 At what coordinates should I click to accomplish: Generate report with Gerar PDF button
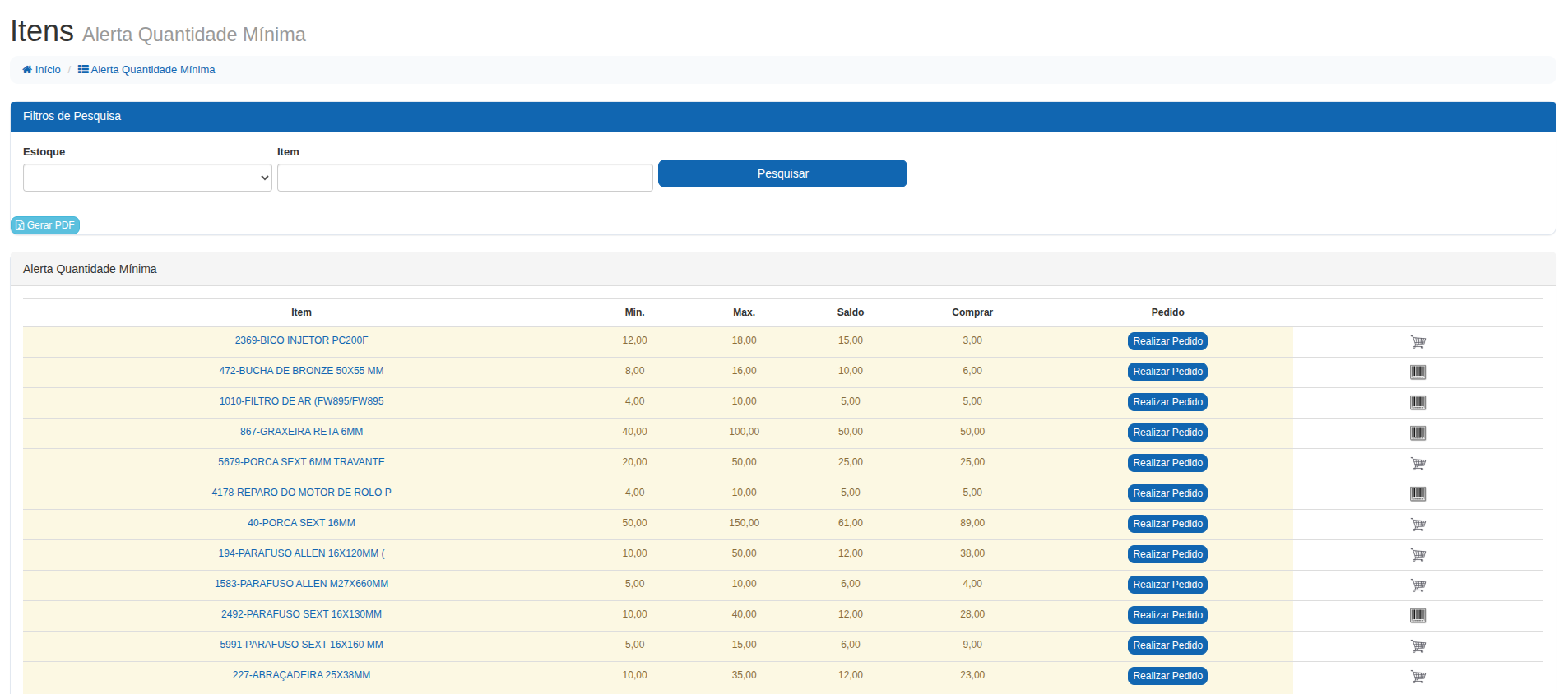pyautogui.click(x=45, y=225)
